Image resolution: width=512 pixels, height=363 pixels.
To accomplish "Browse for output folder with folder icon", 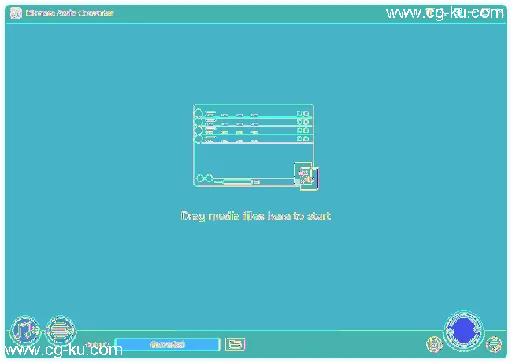I will [x=235, y=344].
